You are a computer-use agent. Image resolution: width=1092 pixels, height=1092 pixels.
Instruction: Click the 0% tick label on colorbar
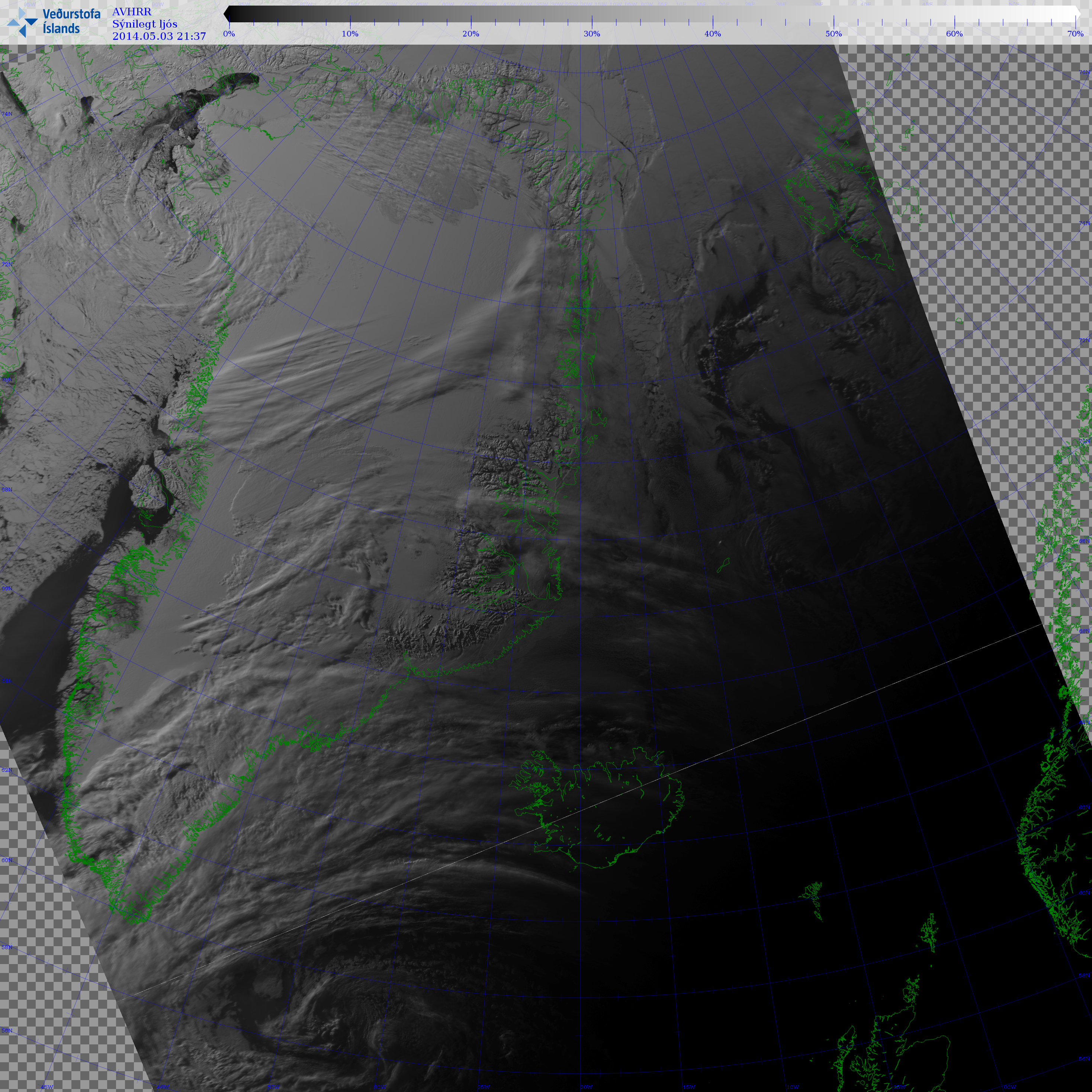point(229,34)
